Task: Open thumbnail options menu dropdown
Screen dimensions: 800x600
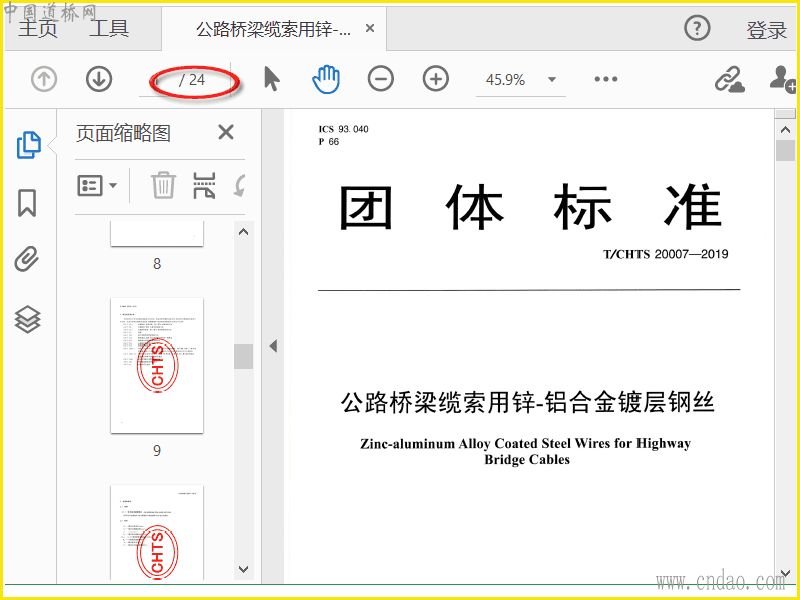Action: [x=97, y=186]
